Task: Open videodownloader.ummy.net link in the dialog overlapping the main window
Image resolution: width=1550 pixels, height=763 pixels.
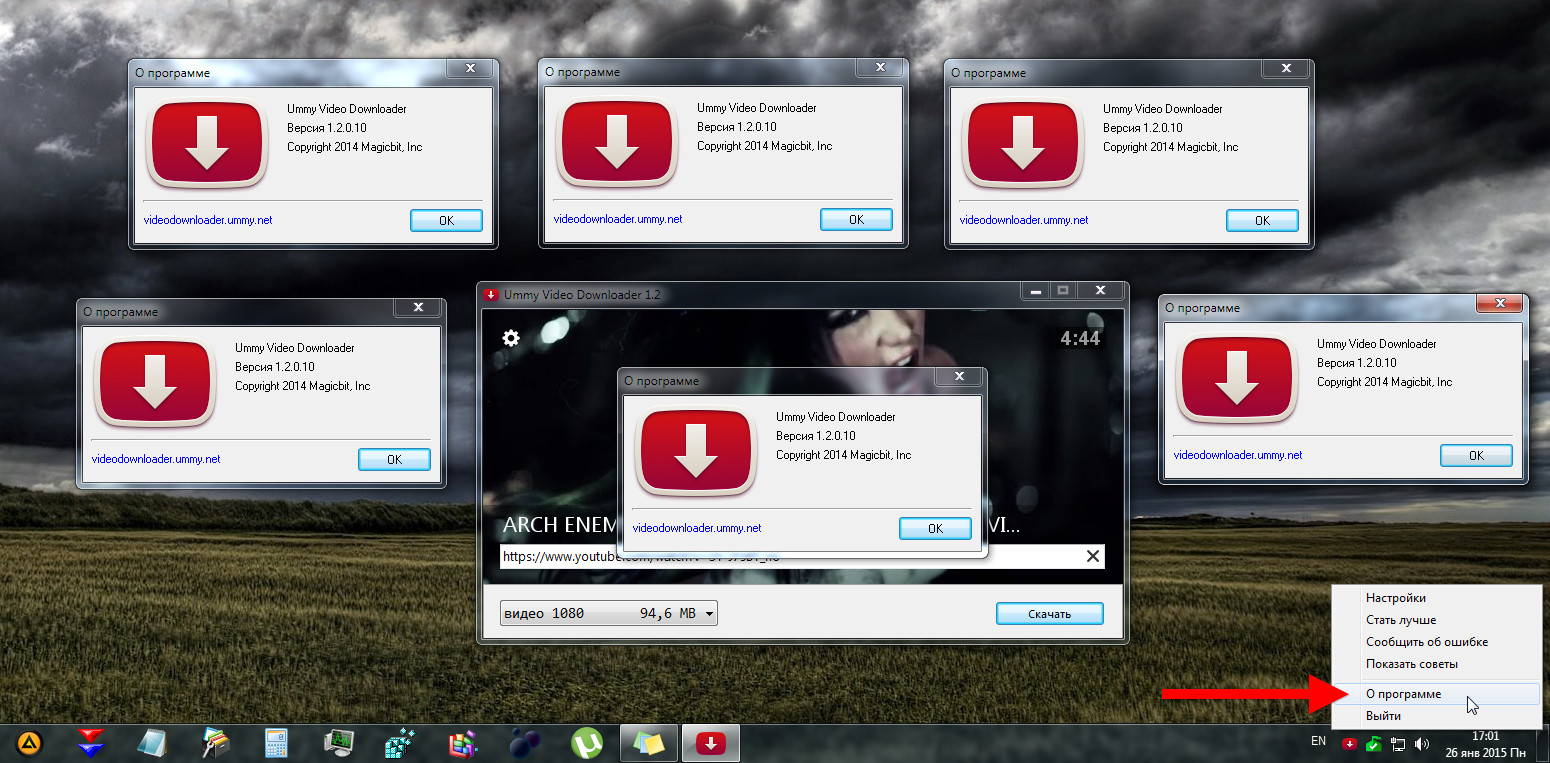Action: [x=697, y=528]
